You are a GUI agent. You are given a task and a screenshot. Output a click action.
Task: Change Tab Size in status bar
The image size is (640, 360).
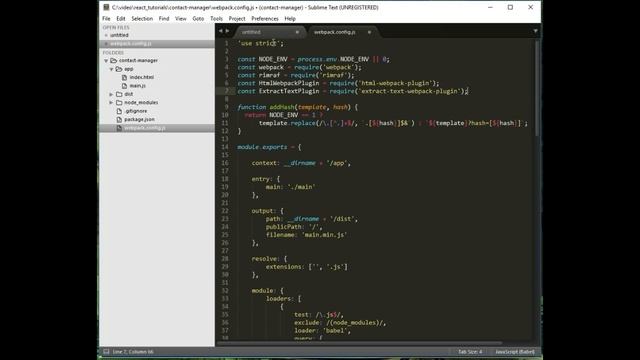(470, 352)
